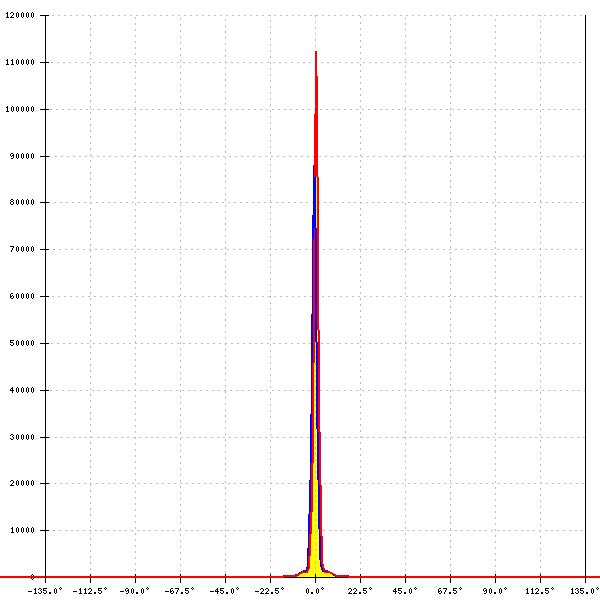Screen dimensions: 600x600
Task: Click the -112.5° x-axis label
Action: [x=90, y=591]
